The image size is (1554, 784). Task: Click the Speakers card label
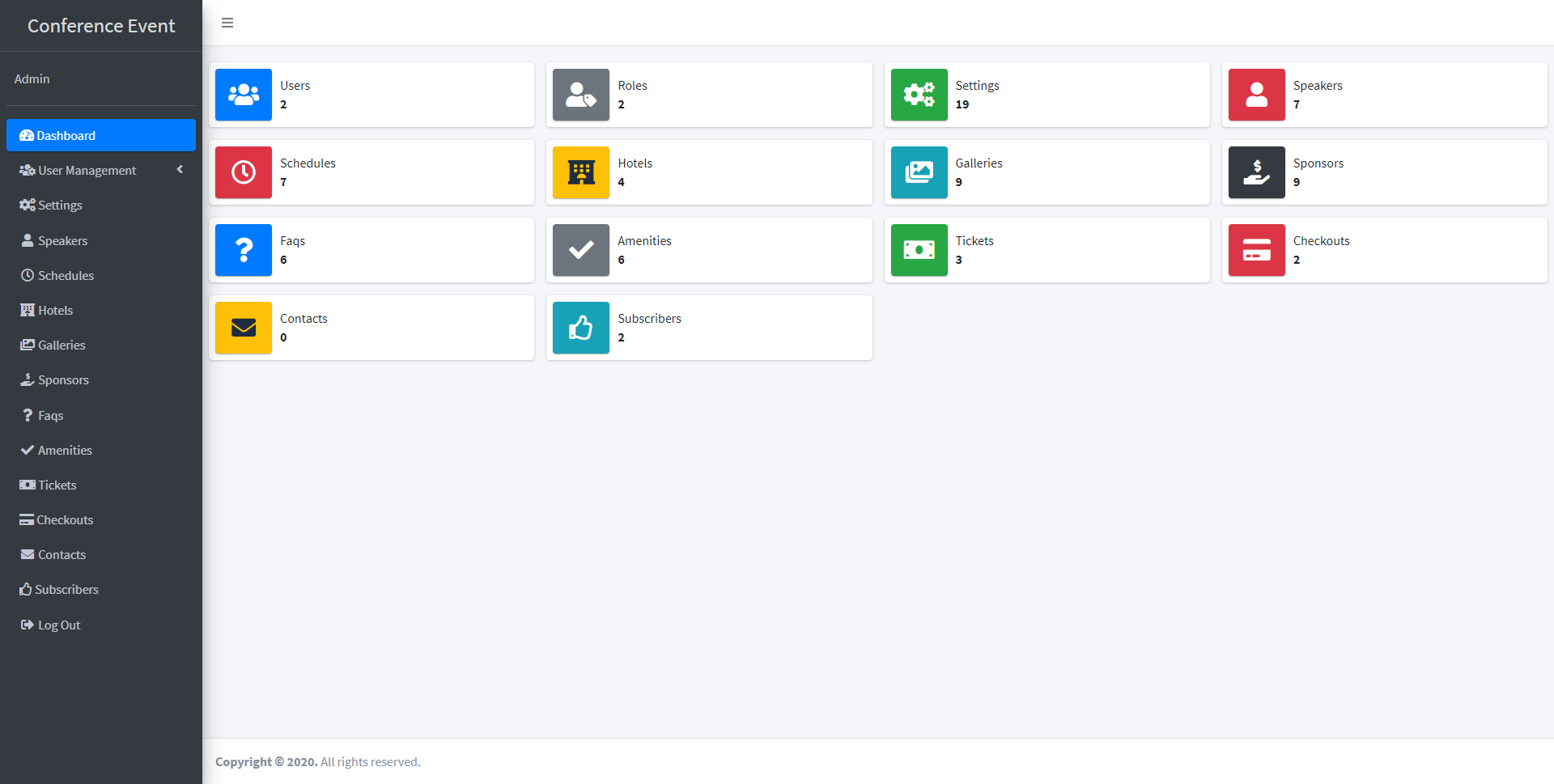[1318, 85]
